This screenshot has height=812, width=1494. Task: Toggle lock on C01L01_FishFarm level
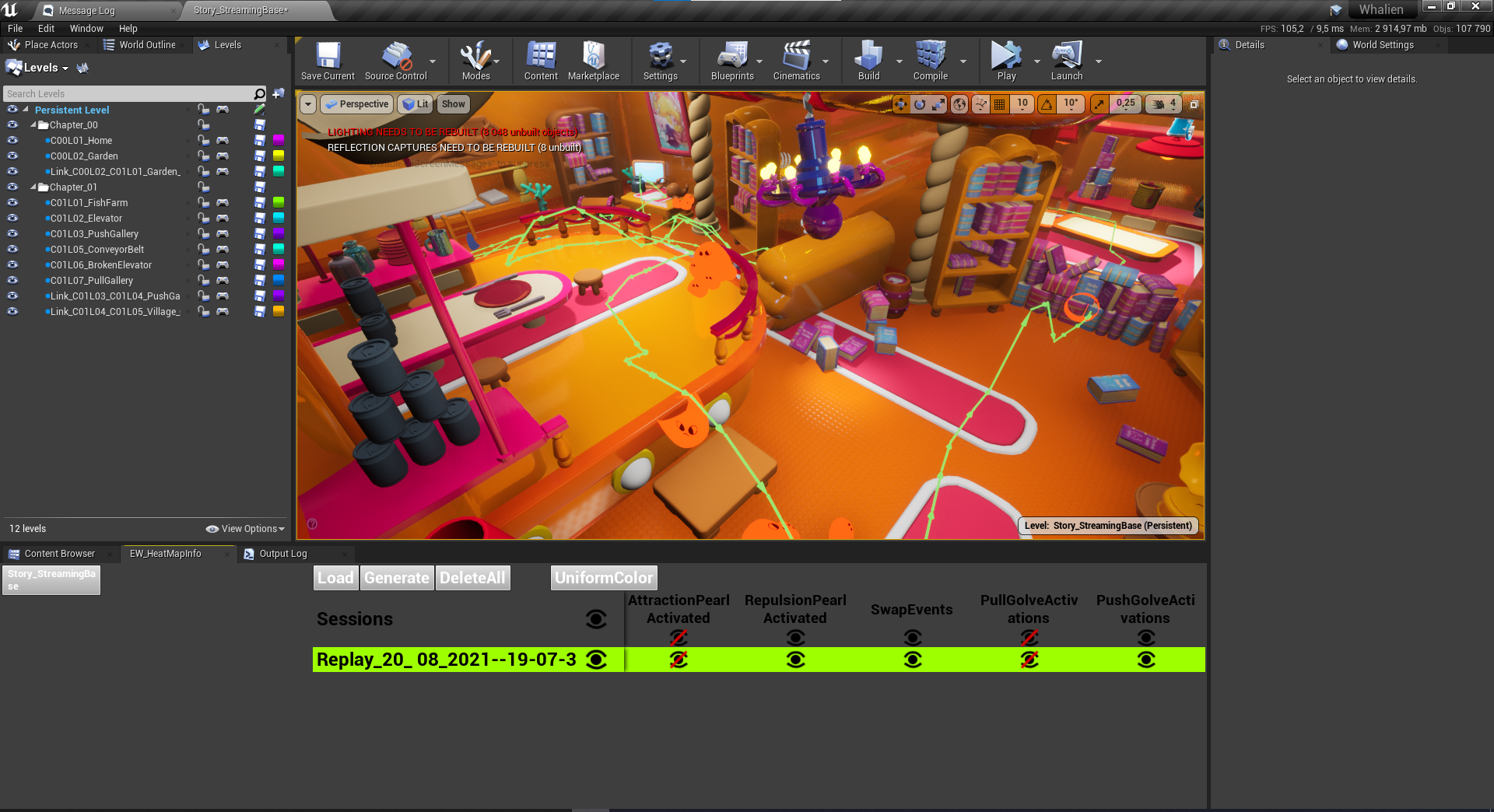203,203
